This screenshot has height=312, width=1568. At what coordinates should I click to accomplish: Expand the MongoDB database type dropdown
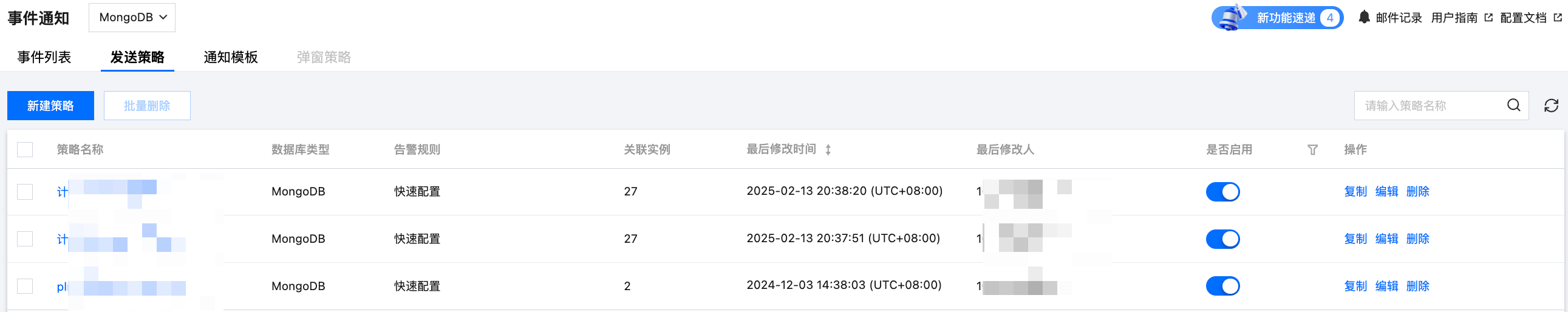pyautogui.click(x=132, y=18)
